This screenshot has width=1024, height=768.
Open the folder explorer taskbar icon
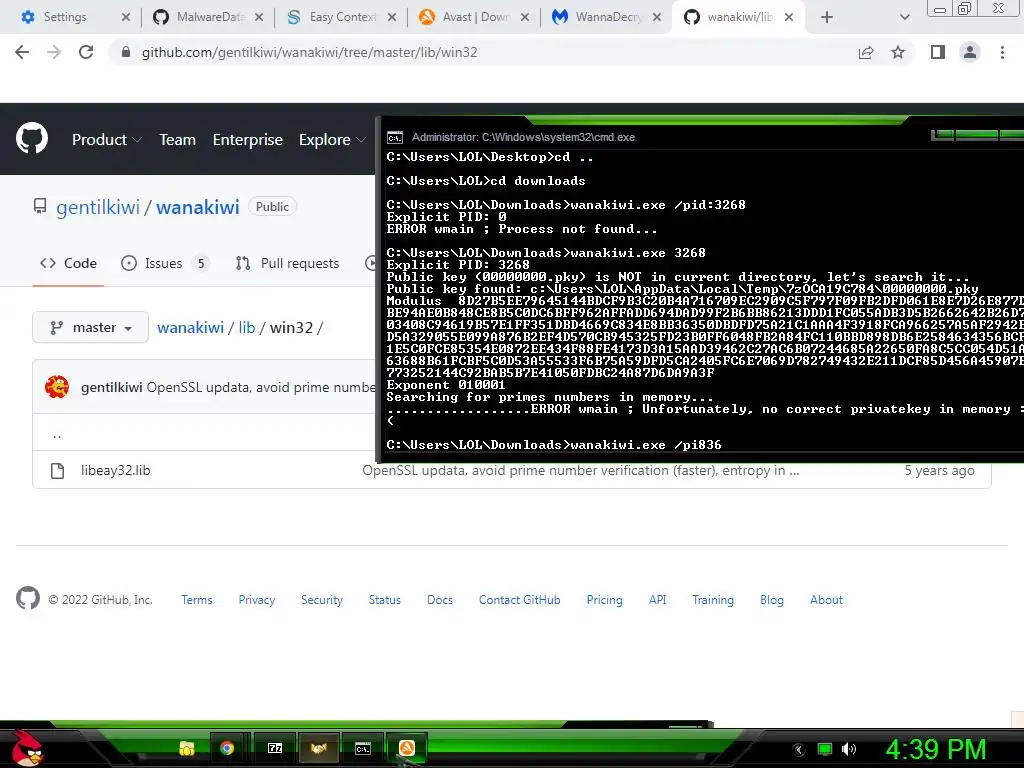(187, 748)
